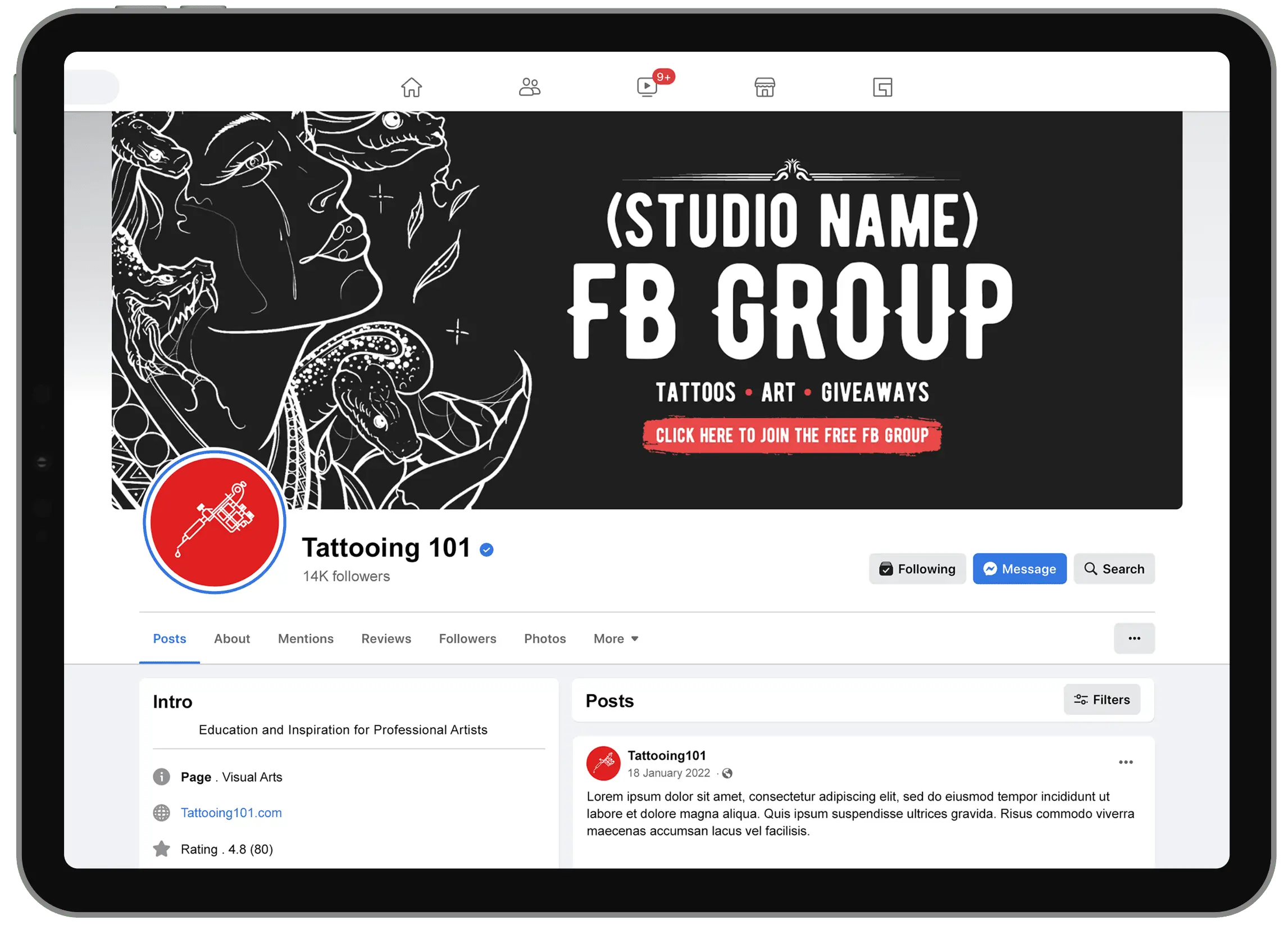Viewport: 1288px width, 925px height.
Task: View the Reviews tab
Action: pos(386,639)
